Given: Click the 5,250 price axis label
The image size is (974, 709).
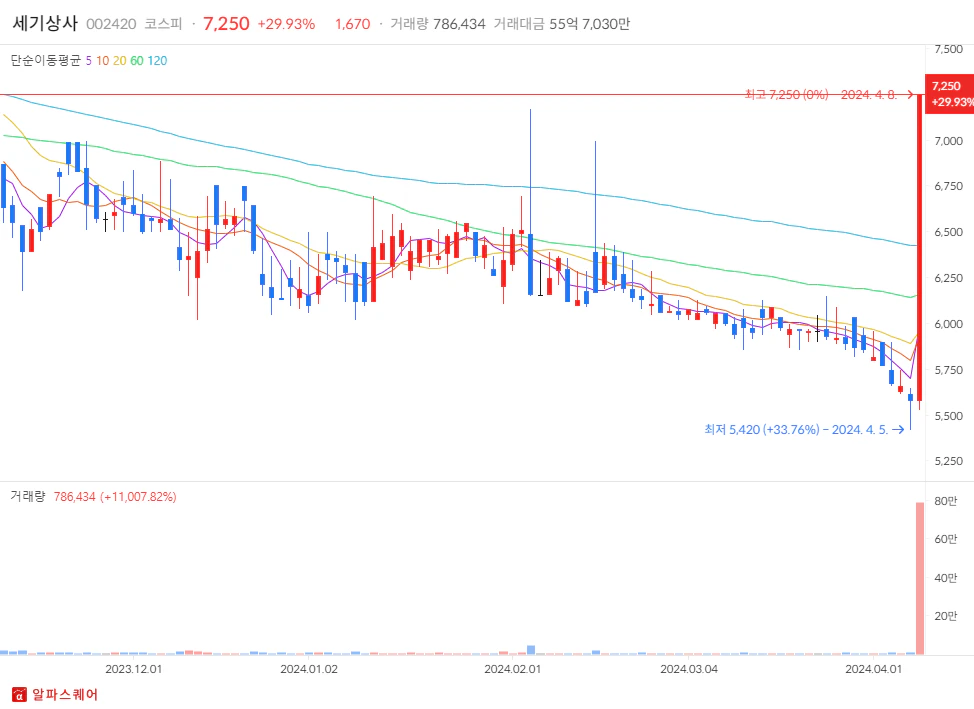Looking at the screenshot, I should click(949, 462).
